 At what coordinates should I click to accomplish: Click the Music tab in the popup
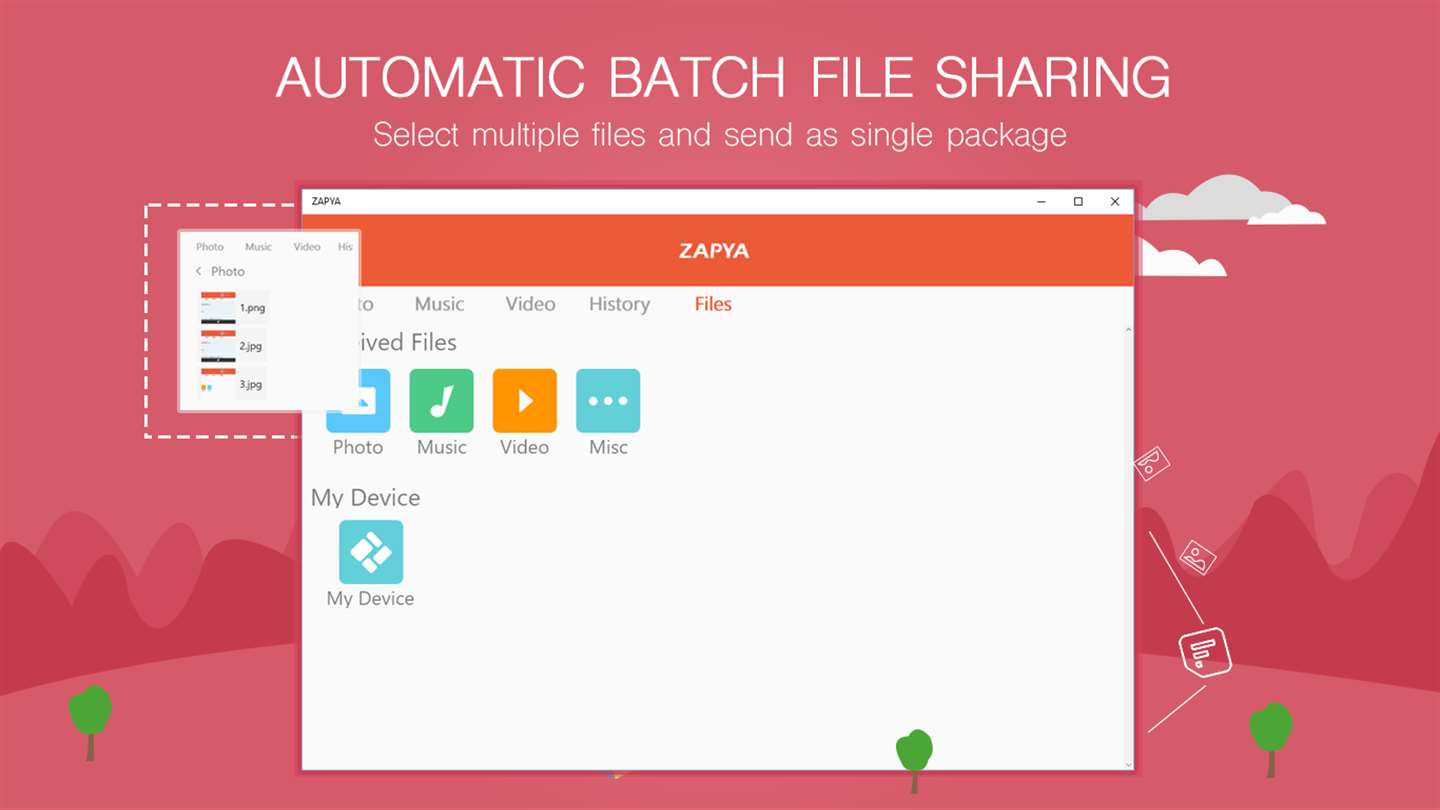tap(258, 247)
